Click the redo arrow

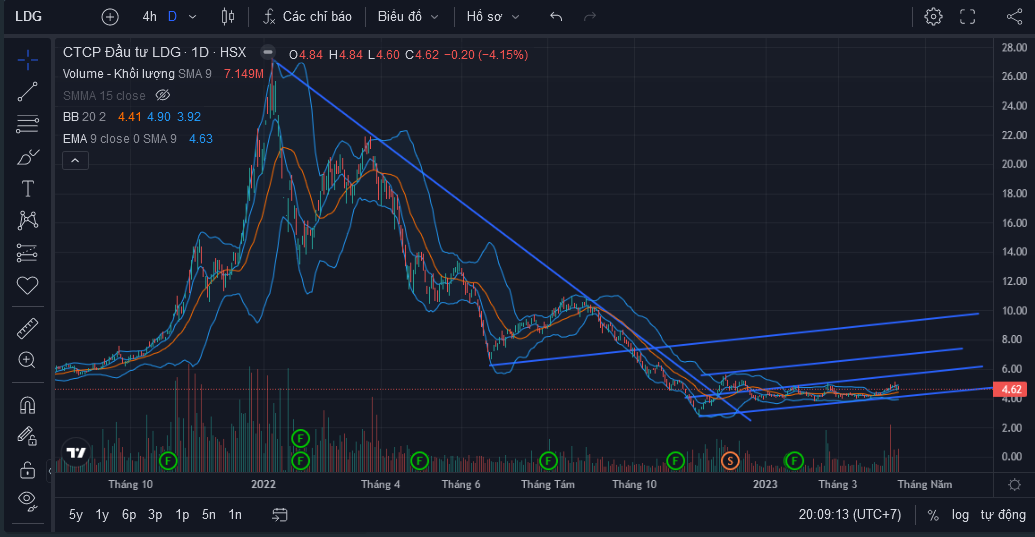coord(590,16)
